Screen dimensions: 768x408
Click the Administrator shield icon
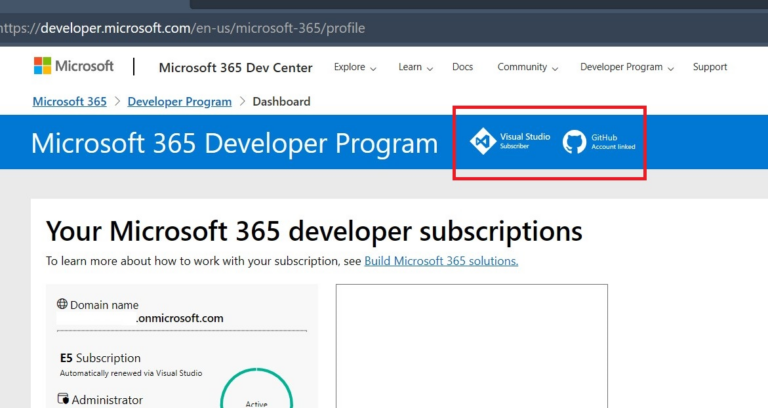coord(63,399)
